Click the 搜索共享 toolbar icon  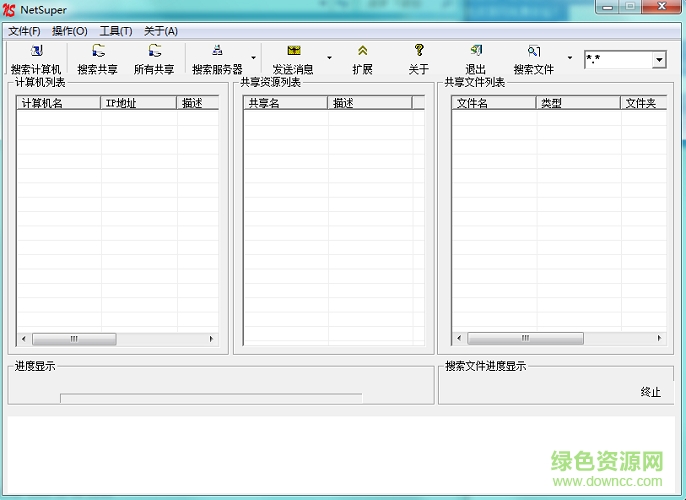pos(98,51)
